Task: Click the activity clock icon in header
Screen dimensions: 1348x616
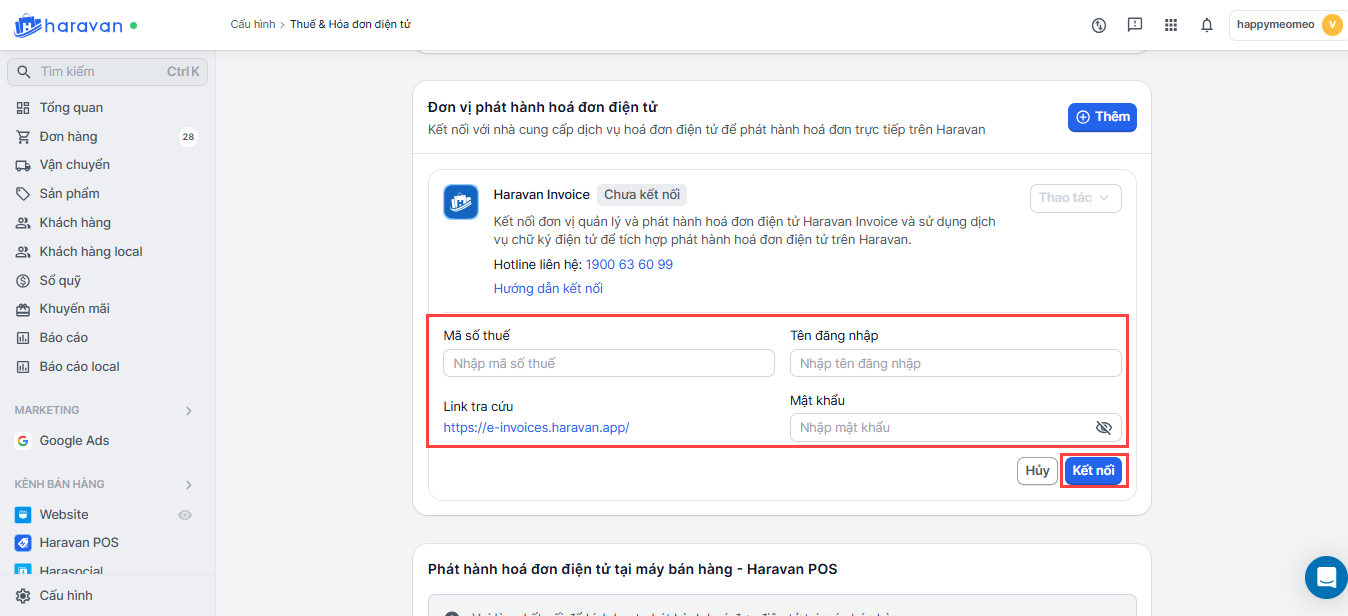Action: (x=1099, y=25)
